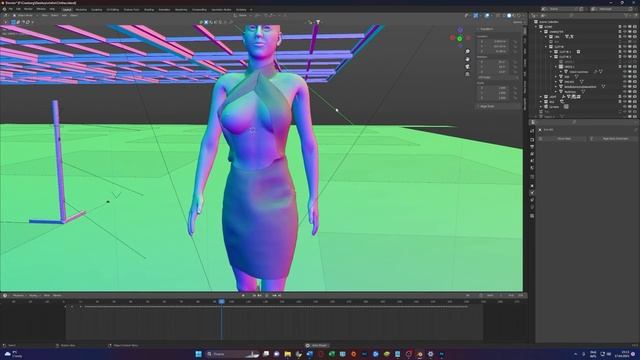Open the File menu
Image resolution: width=640 pixels, height=360 pixels.
[x=11, y=9]
